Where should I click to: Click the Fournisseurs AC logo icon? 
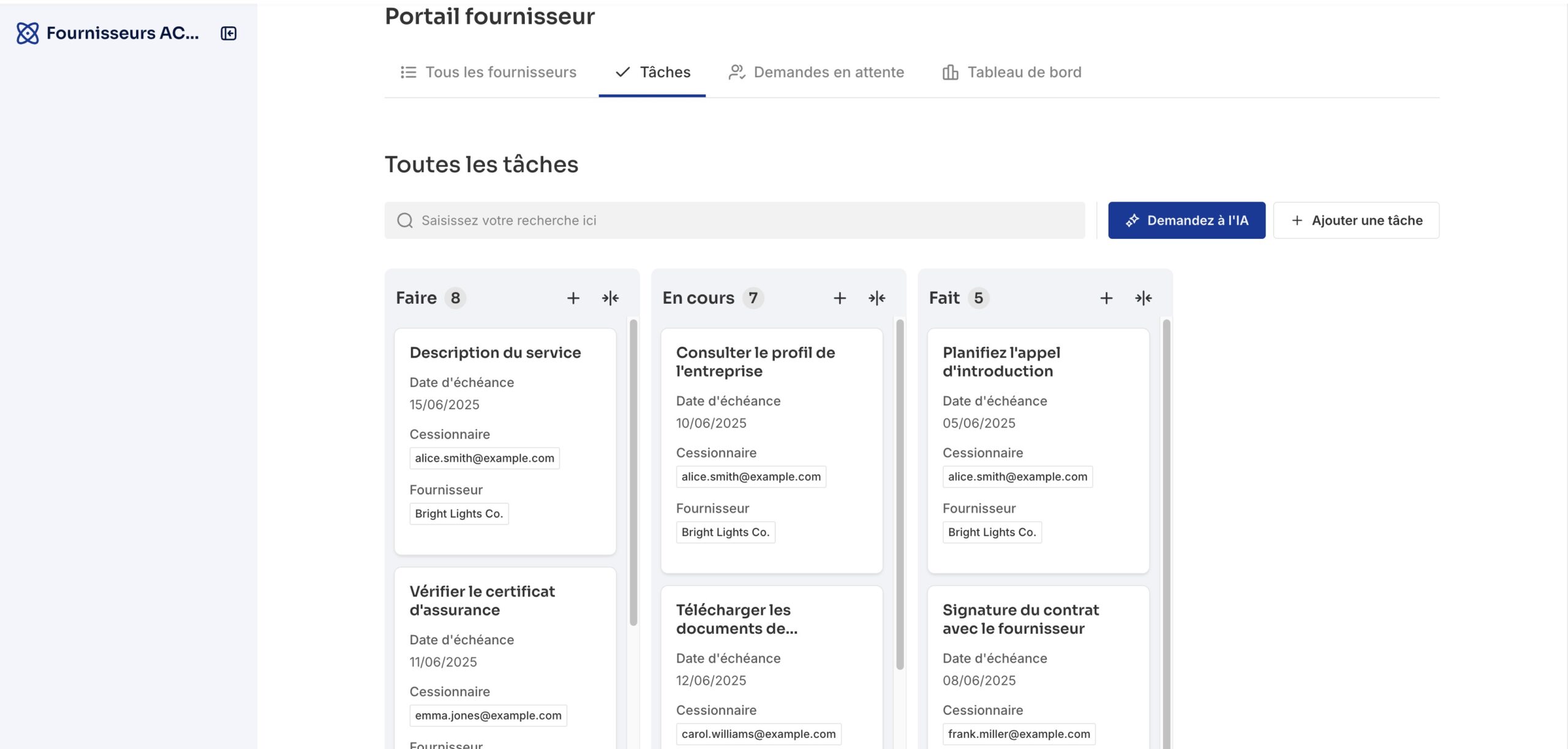tap(28, 33)
